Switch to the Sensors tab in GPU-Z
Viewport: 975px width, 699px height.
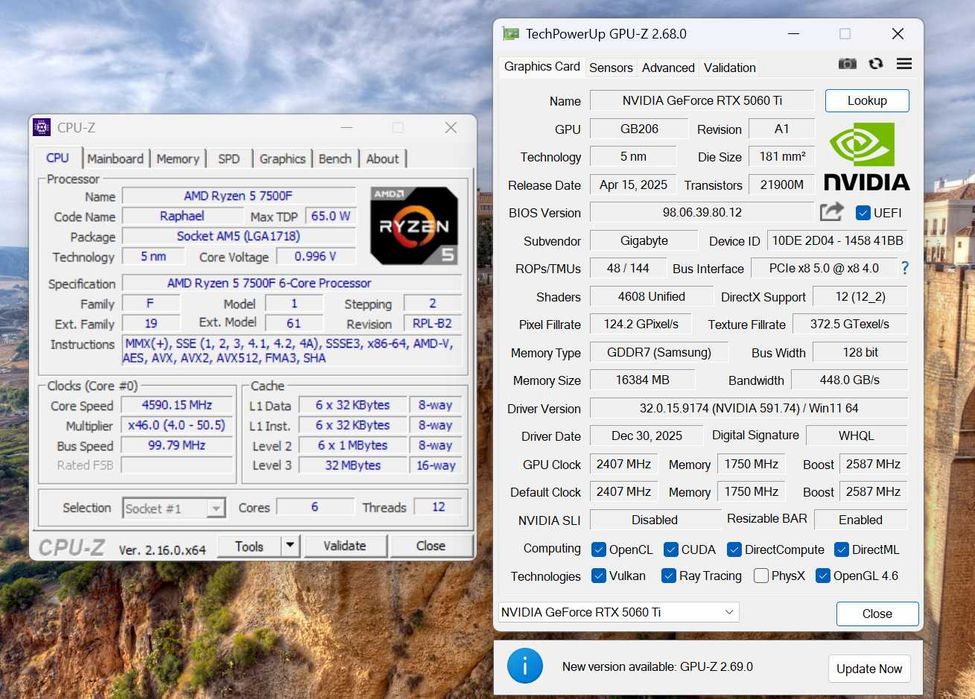point(611,67)
